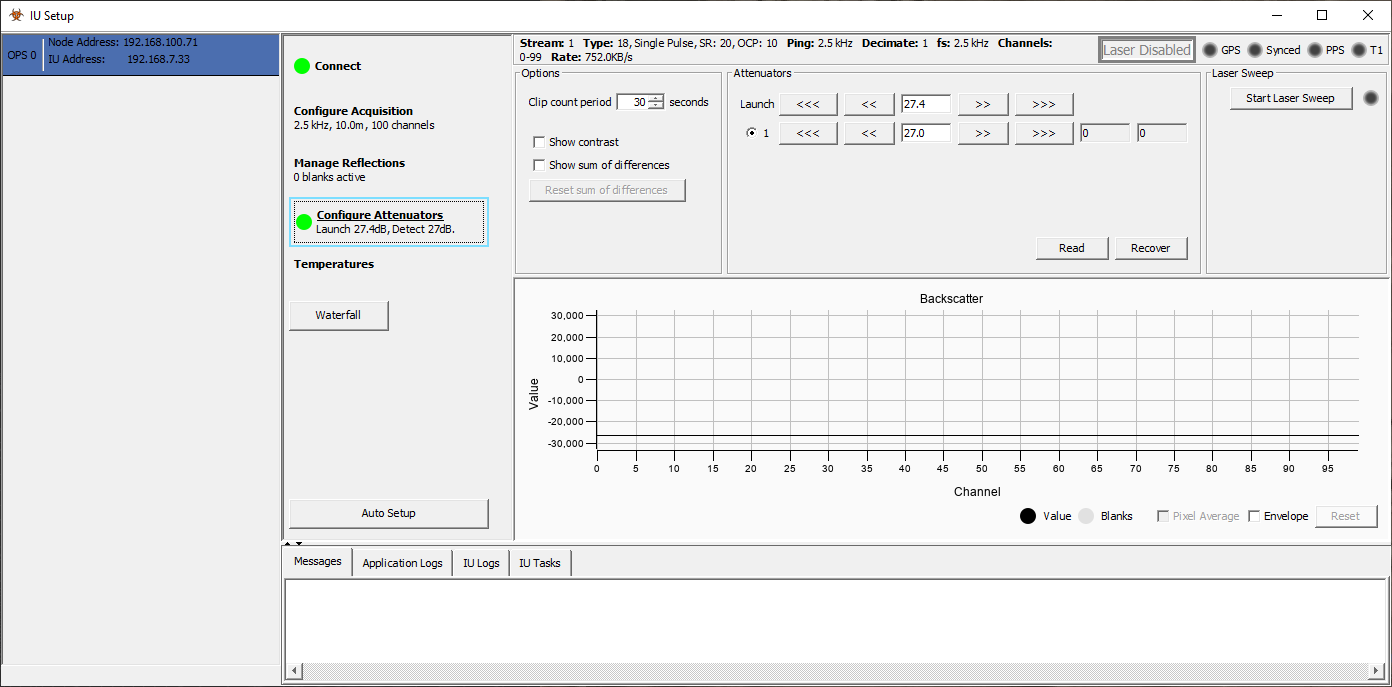Click the T1 status indicator light
The width and height of the screenshot is (1392, 687).
pos(1357,49)
